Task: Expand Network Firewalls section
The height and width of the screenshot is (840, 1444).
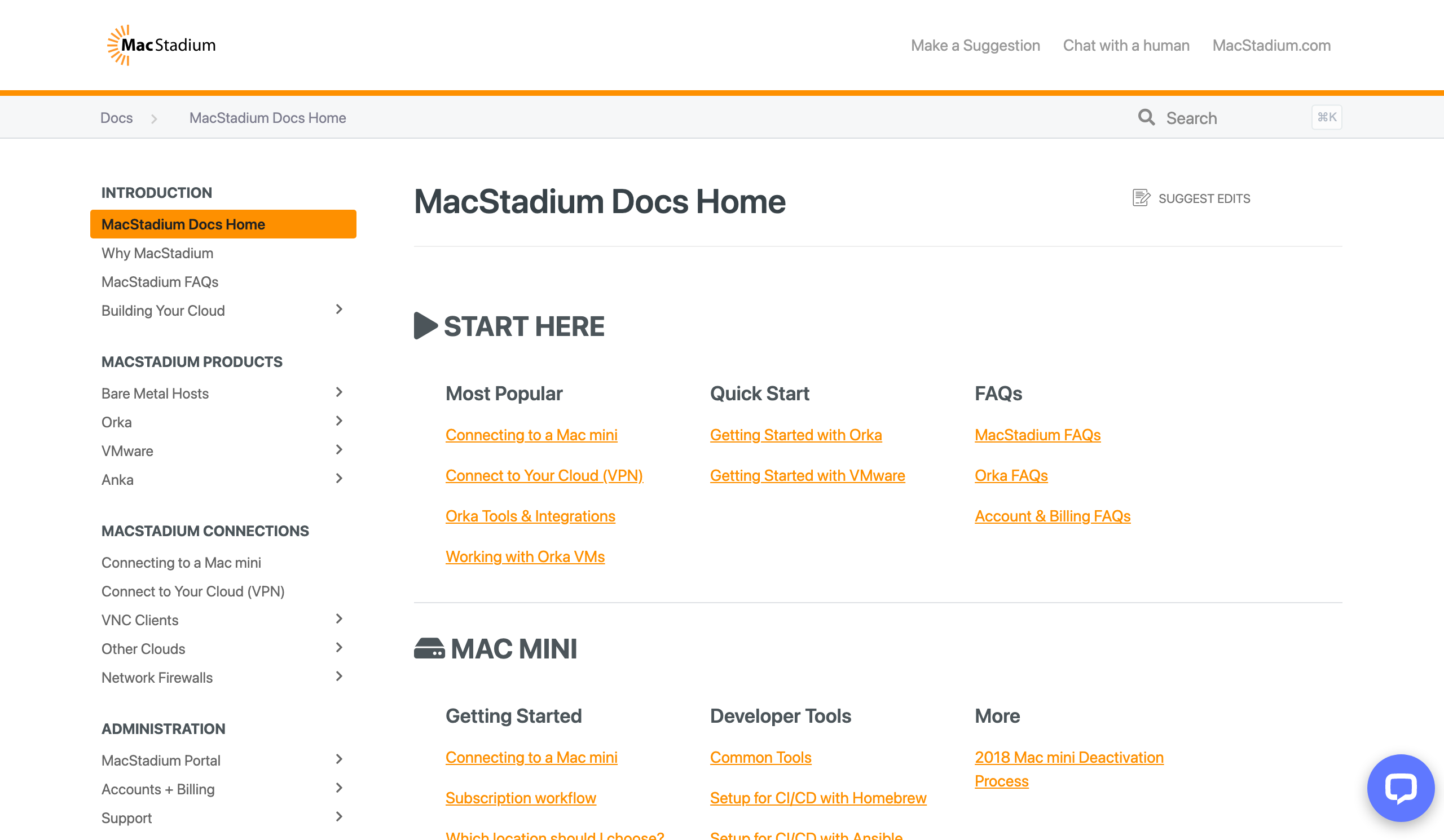Action: 339,677
